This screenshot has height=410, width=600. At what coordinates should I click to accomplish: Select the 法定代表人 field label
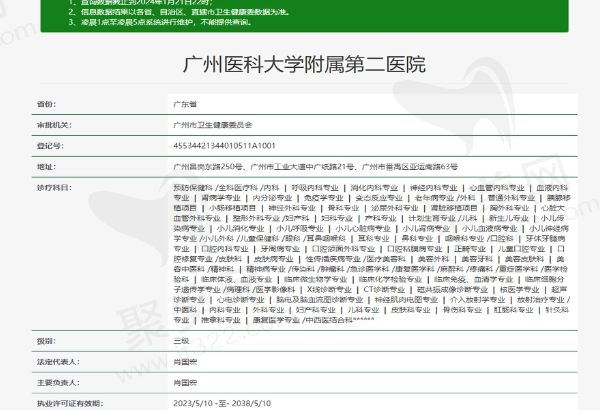coord(58,362)
